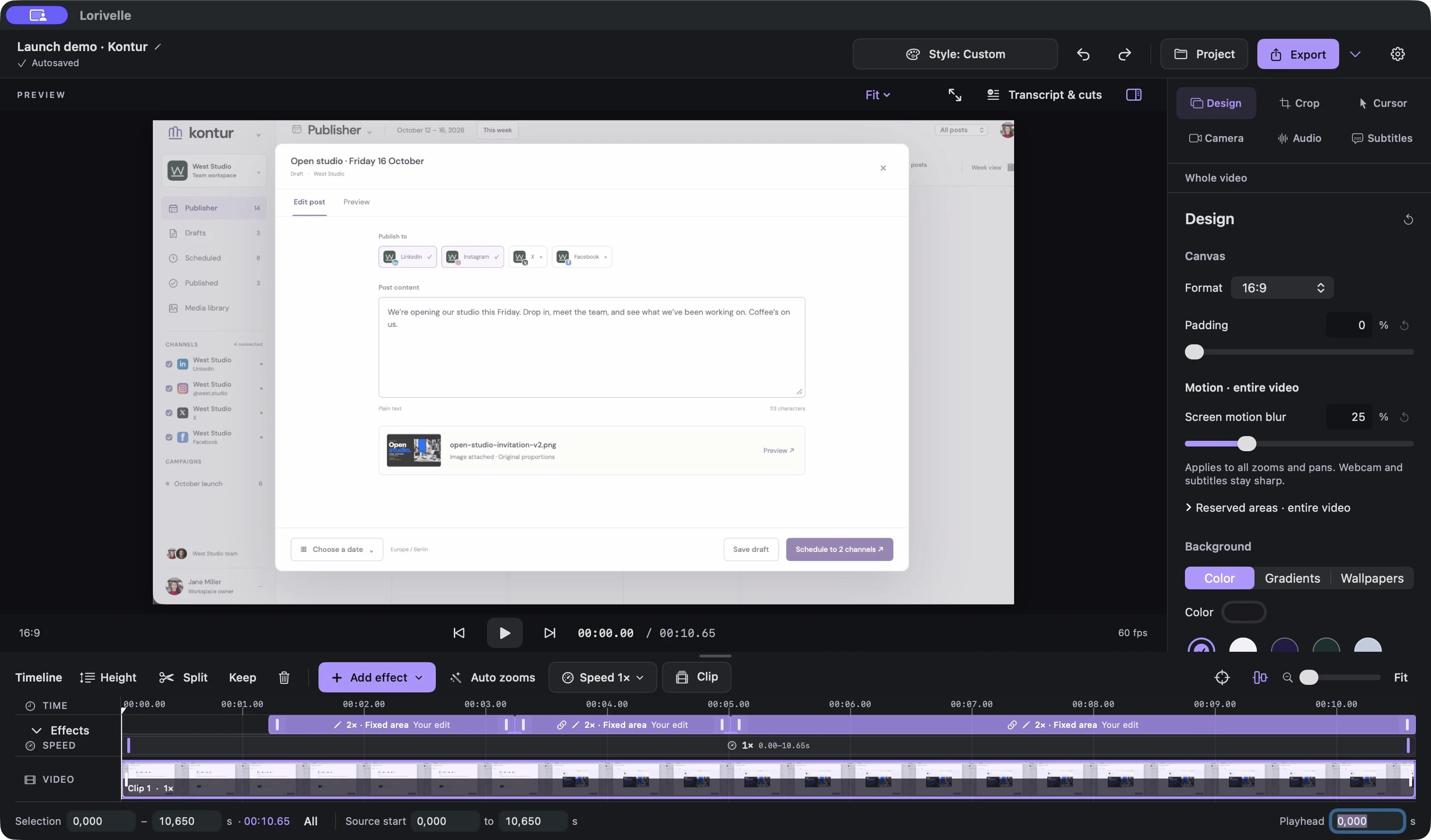Image resolution: width=1431 pixels, height=840 pixels.
Task: Reset Screen motion blur value icon
Action: pos(1404,417)
